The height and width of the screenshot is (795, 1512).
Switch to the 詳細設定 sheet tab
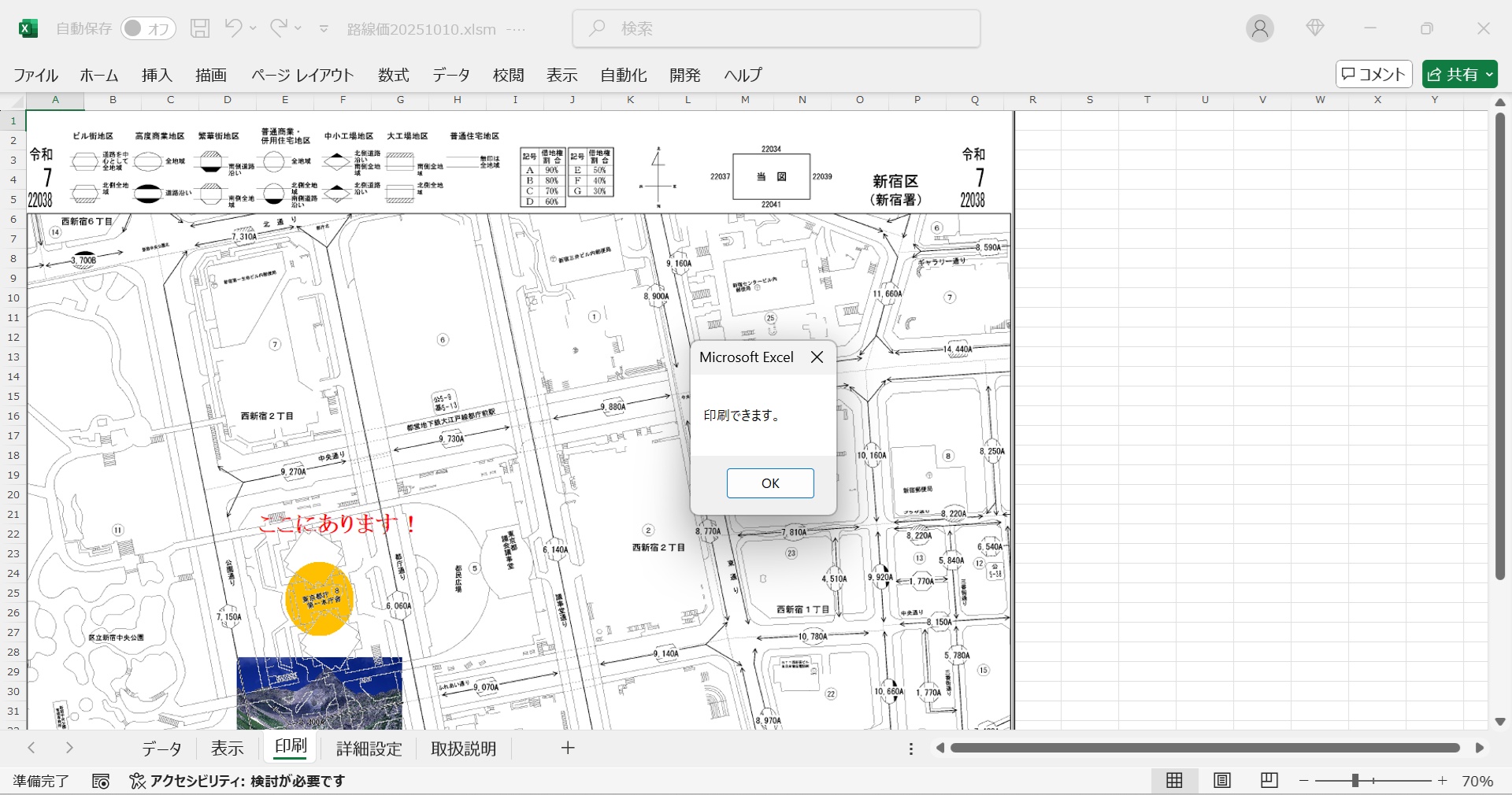click(x=369, y=749)
